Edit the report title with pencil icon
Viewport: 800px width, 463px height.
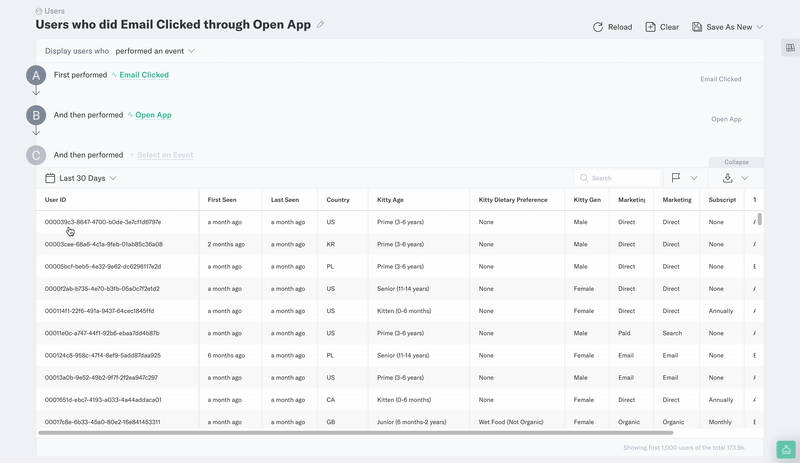320,25
